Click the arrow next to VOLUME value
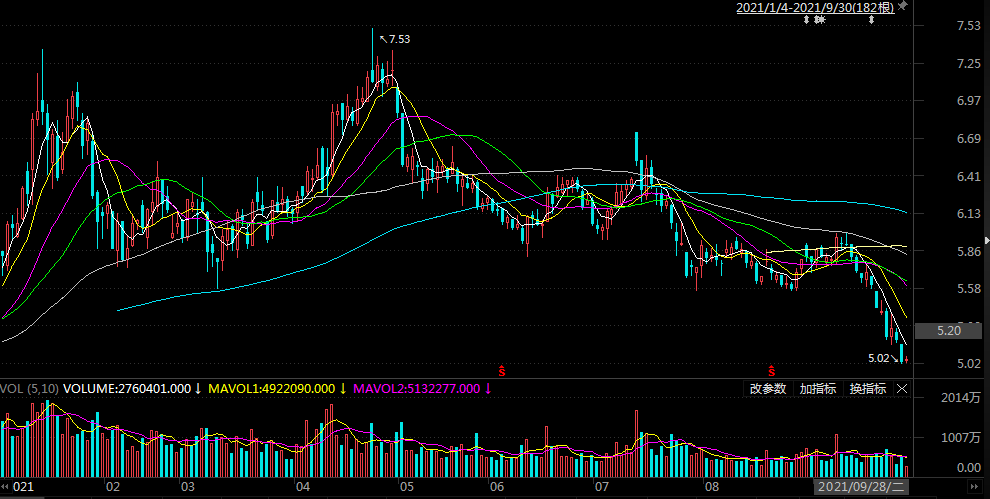Image resolution: width=990 pixels, height=499 pixels. pos(198,389)
